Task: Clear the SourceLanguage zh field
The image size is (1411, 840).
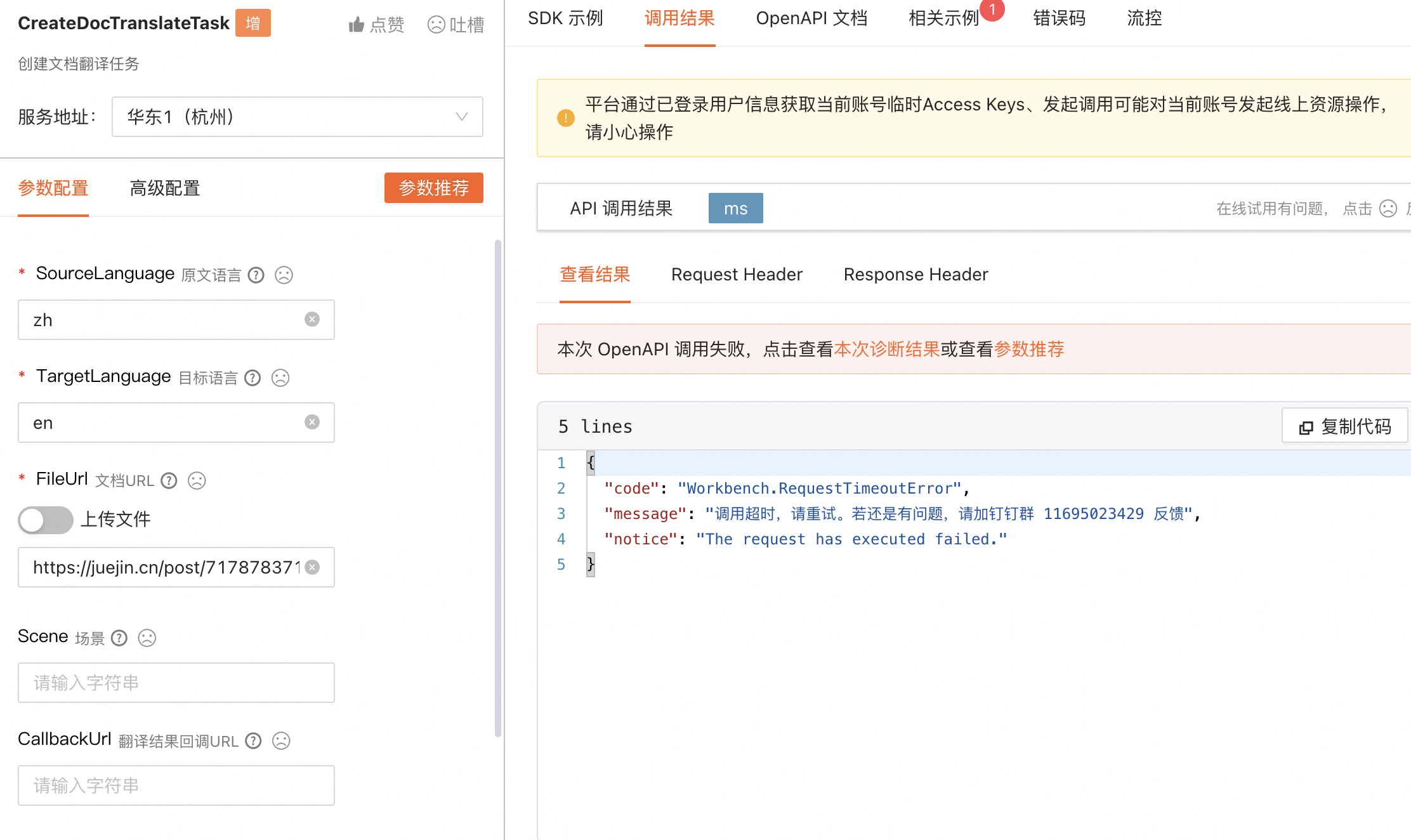Action: click(x=312, y=320)
